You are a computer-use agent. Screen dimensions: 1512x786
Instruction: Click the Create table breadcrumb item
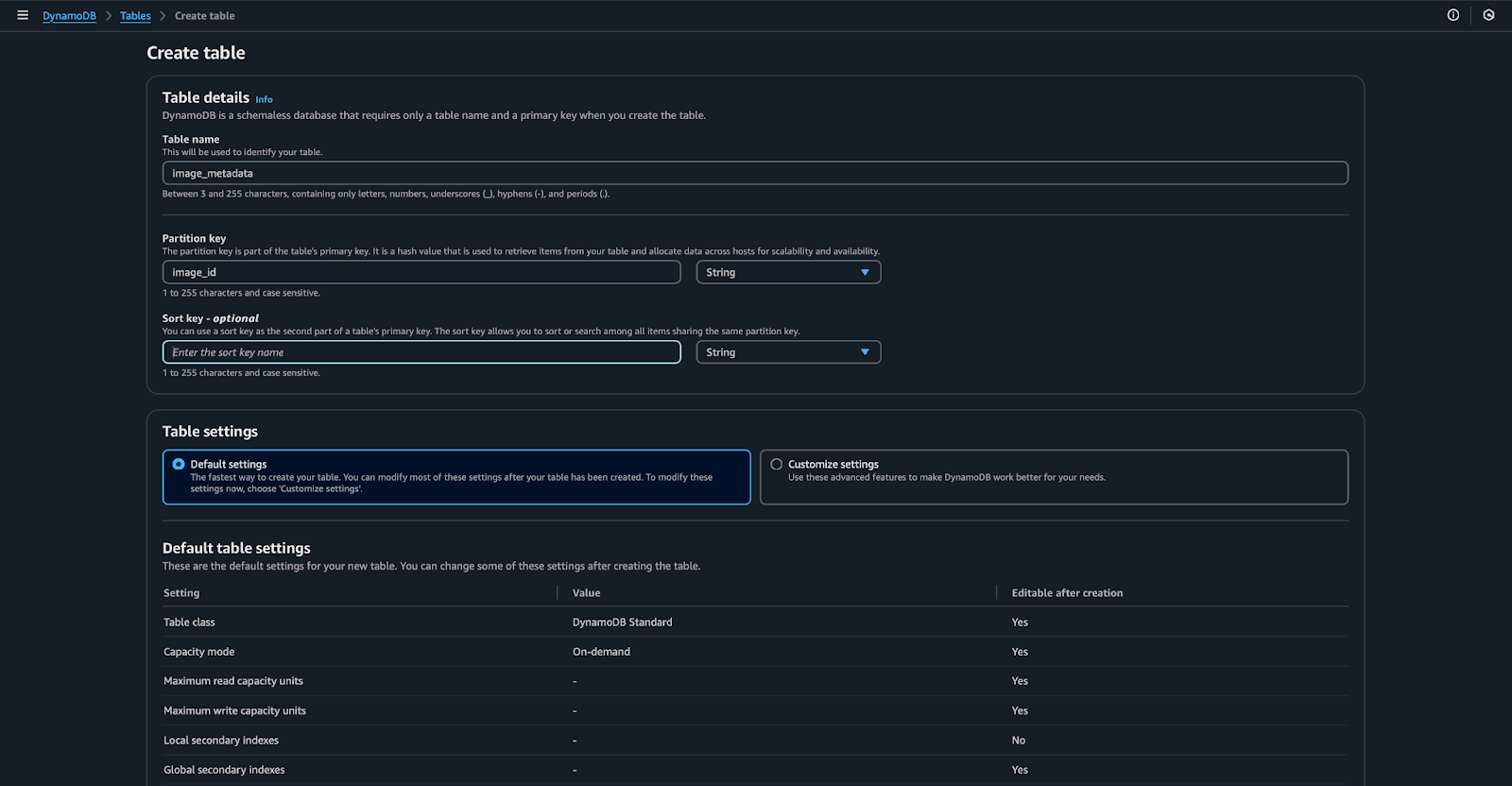coord(204,16)
